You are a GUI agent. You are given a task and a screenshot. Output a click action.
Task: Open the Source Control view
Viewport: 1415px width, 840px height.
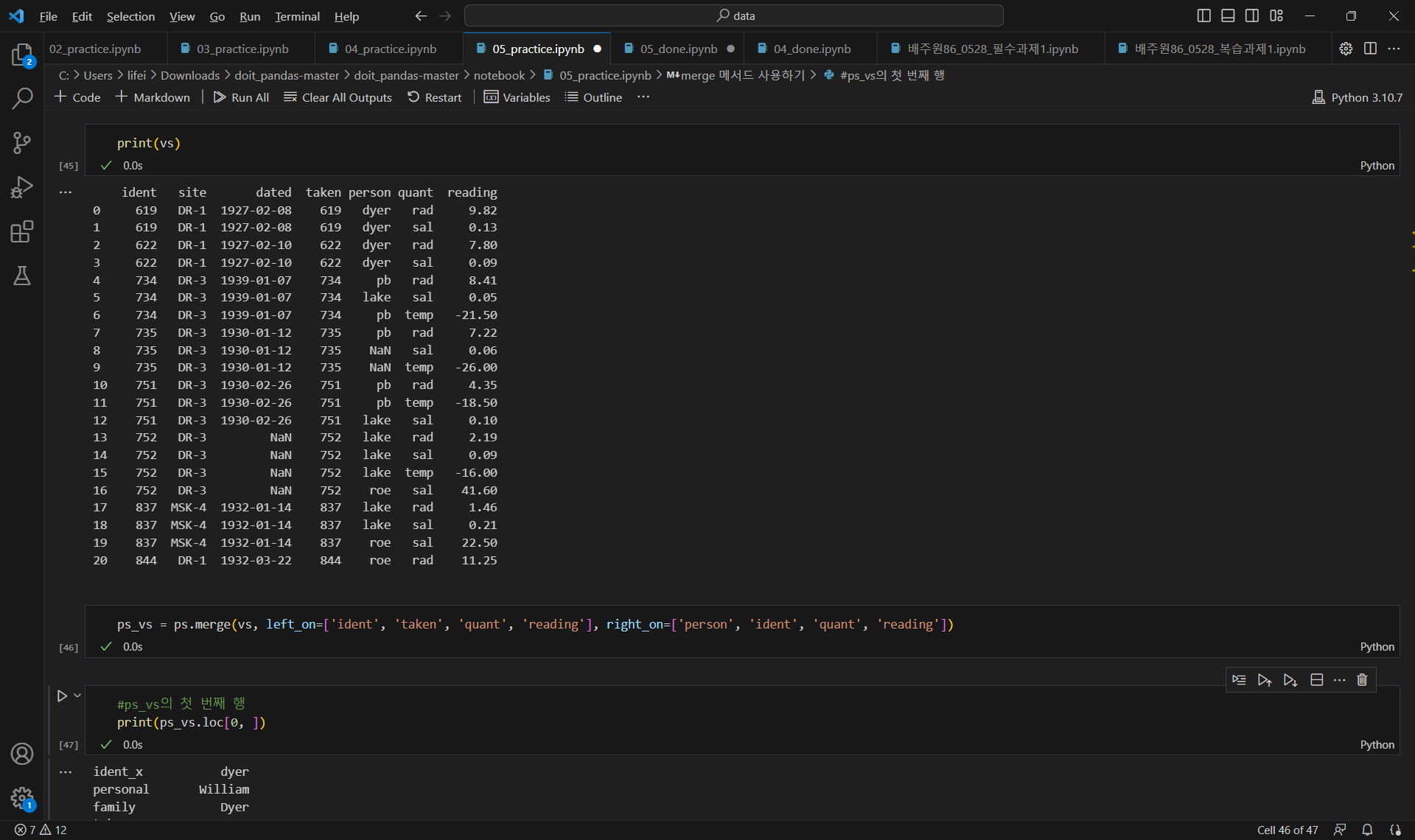coord(22,143)
